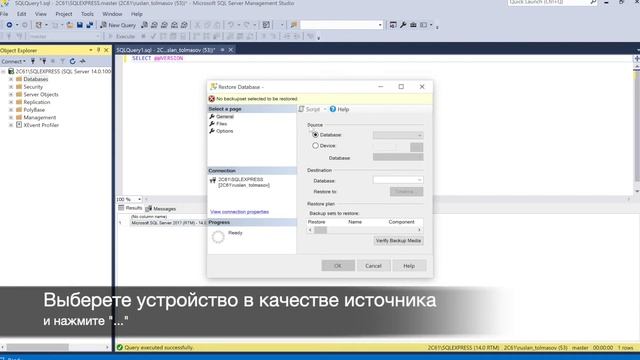640x360 pixels.
Task: Switch to the Messages tab
Action: point(161,209)
